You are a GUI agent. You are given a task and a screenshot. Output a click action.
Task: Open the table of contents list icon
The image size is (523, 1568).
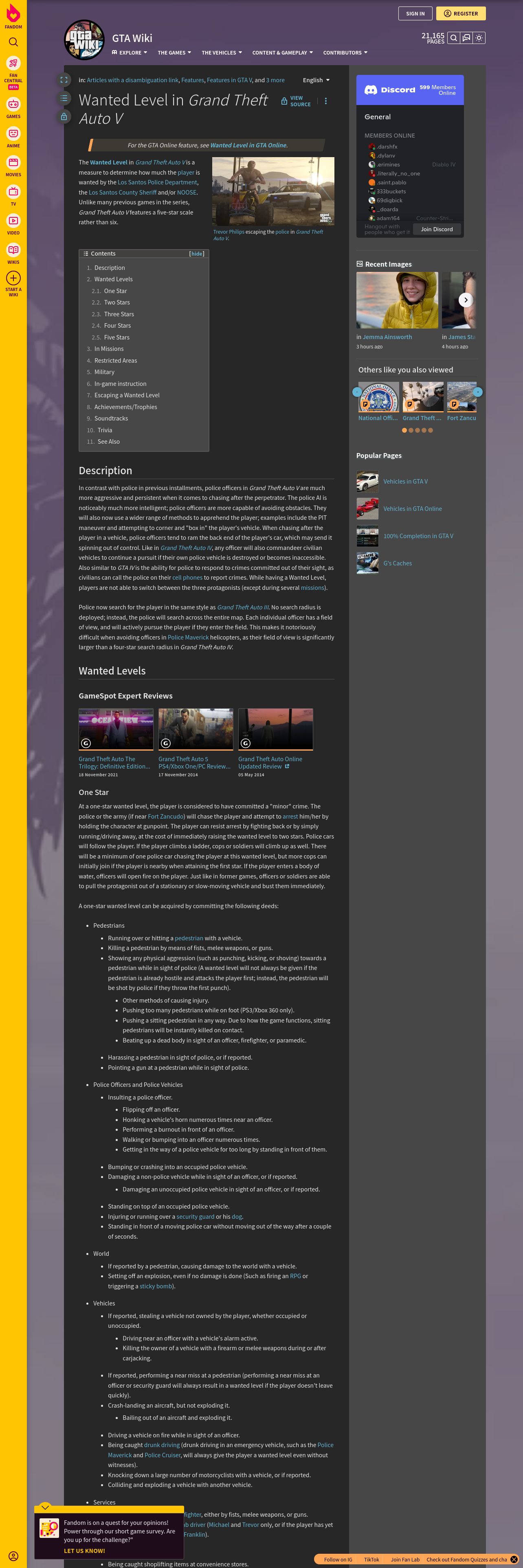[64, 97]
